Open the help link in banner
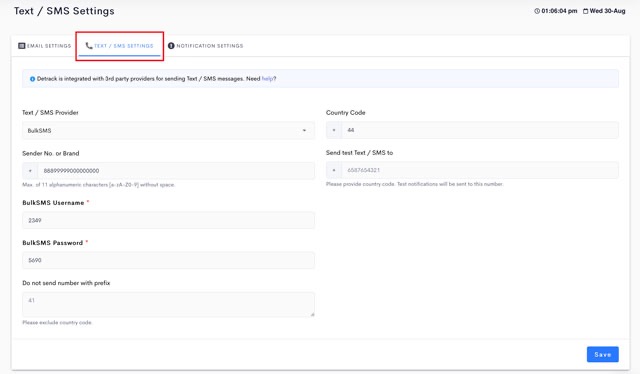 [267, 79]
